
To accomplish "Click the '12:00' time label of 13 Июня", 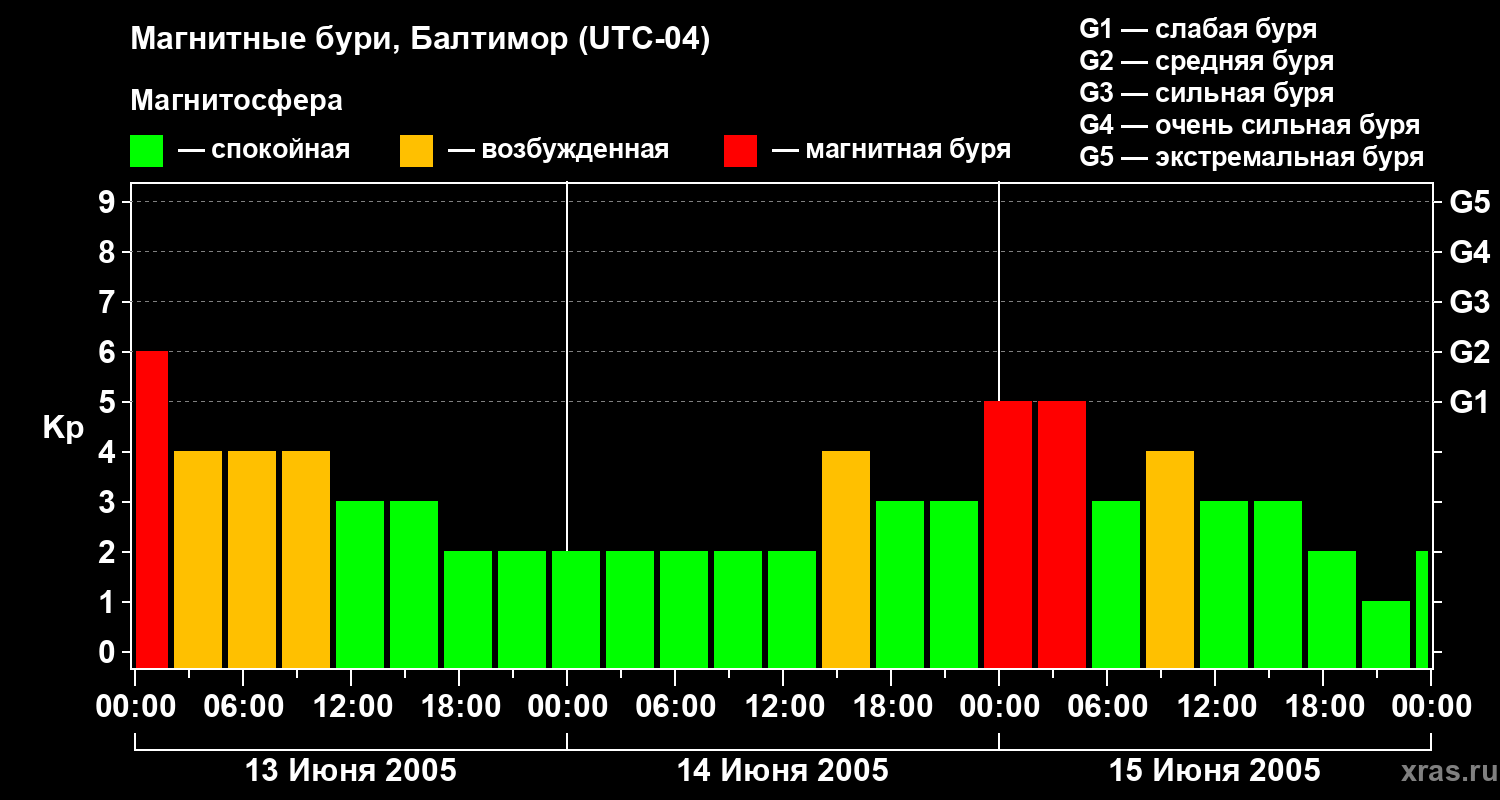I will (351, 707).
